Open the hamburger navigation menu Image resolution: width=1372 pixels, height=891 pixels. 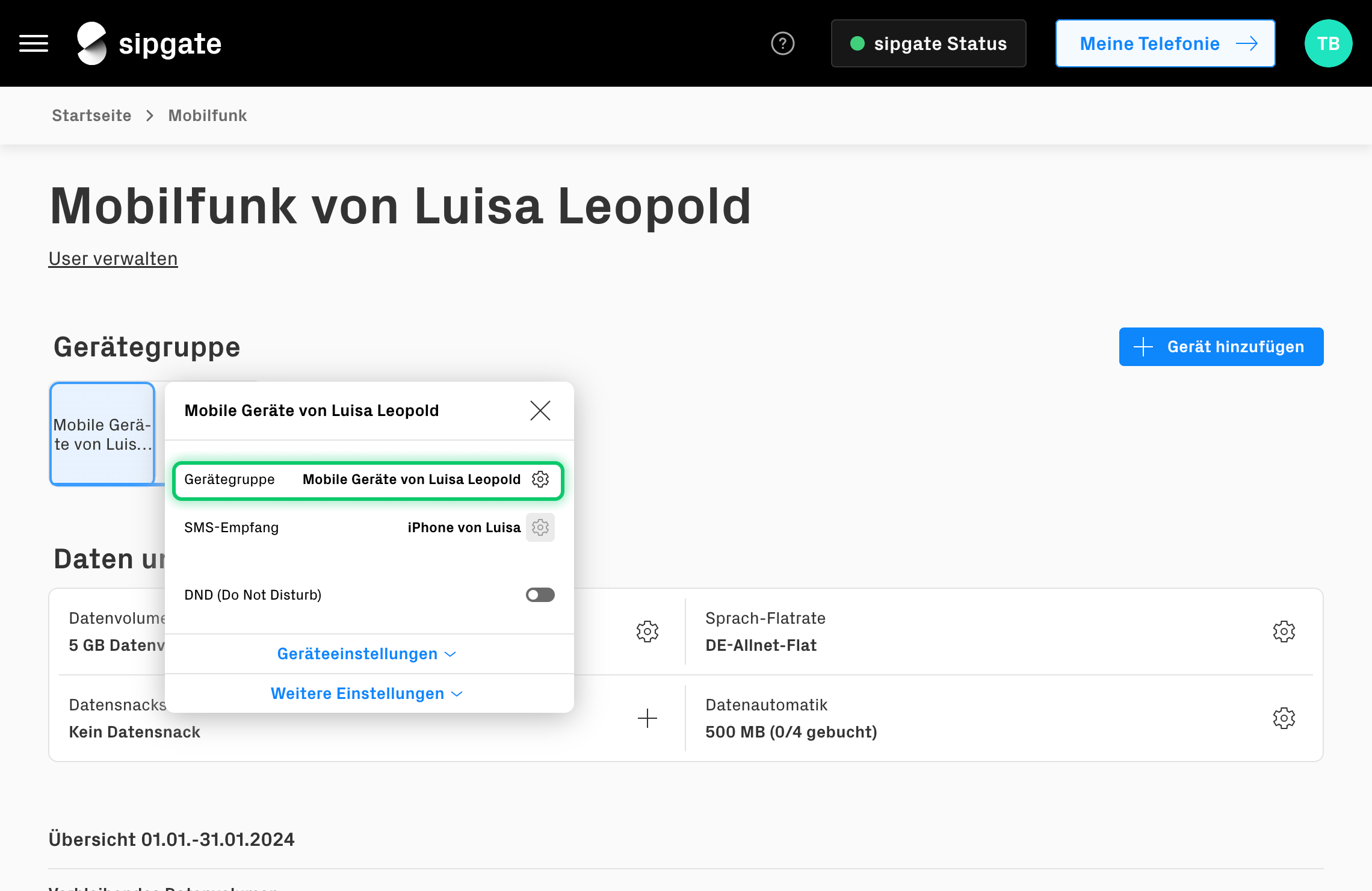(34, 43)
